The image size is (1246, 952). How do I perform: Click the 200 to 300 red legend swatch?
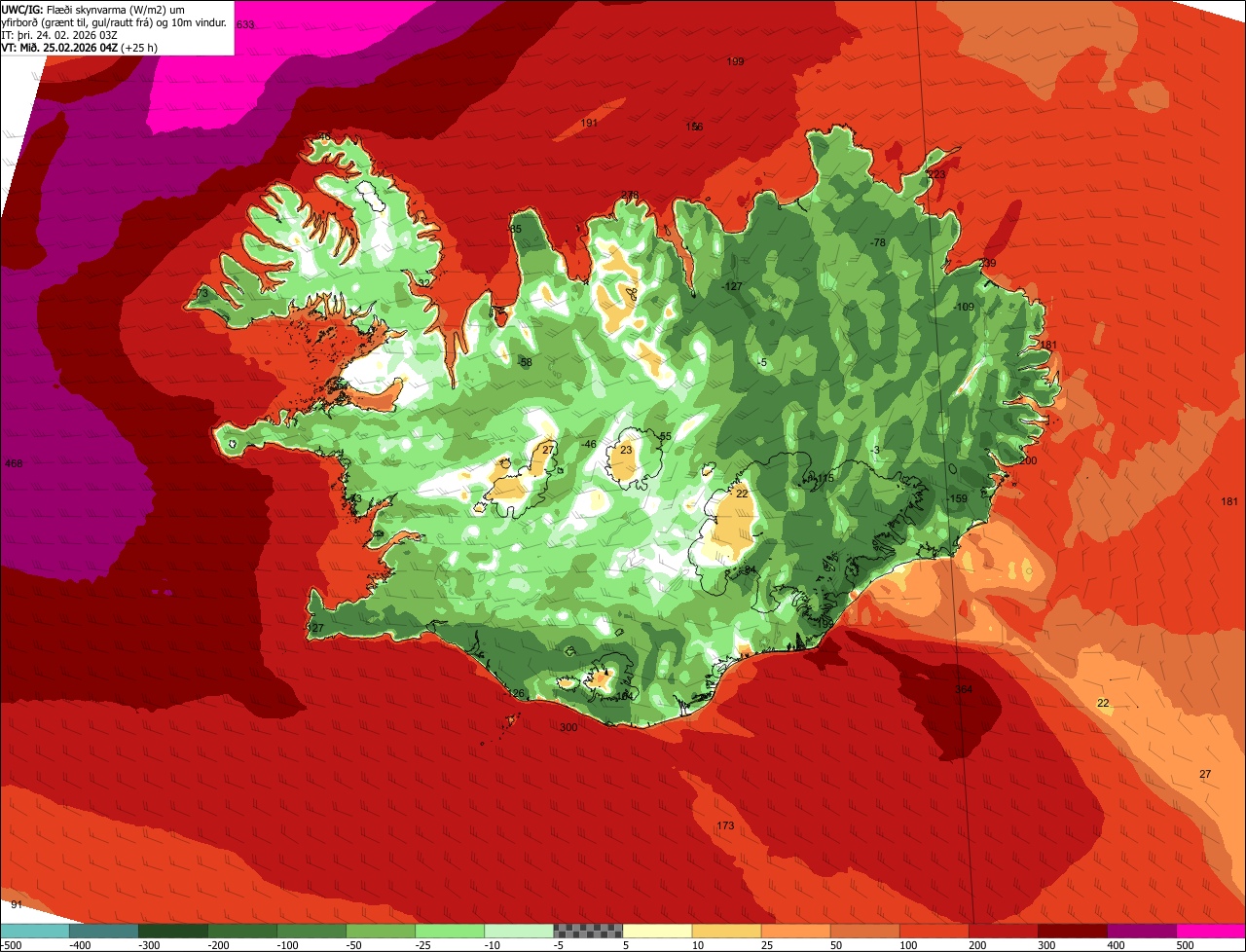(x=1003, y=931)
